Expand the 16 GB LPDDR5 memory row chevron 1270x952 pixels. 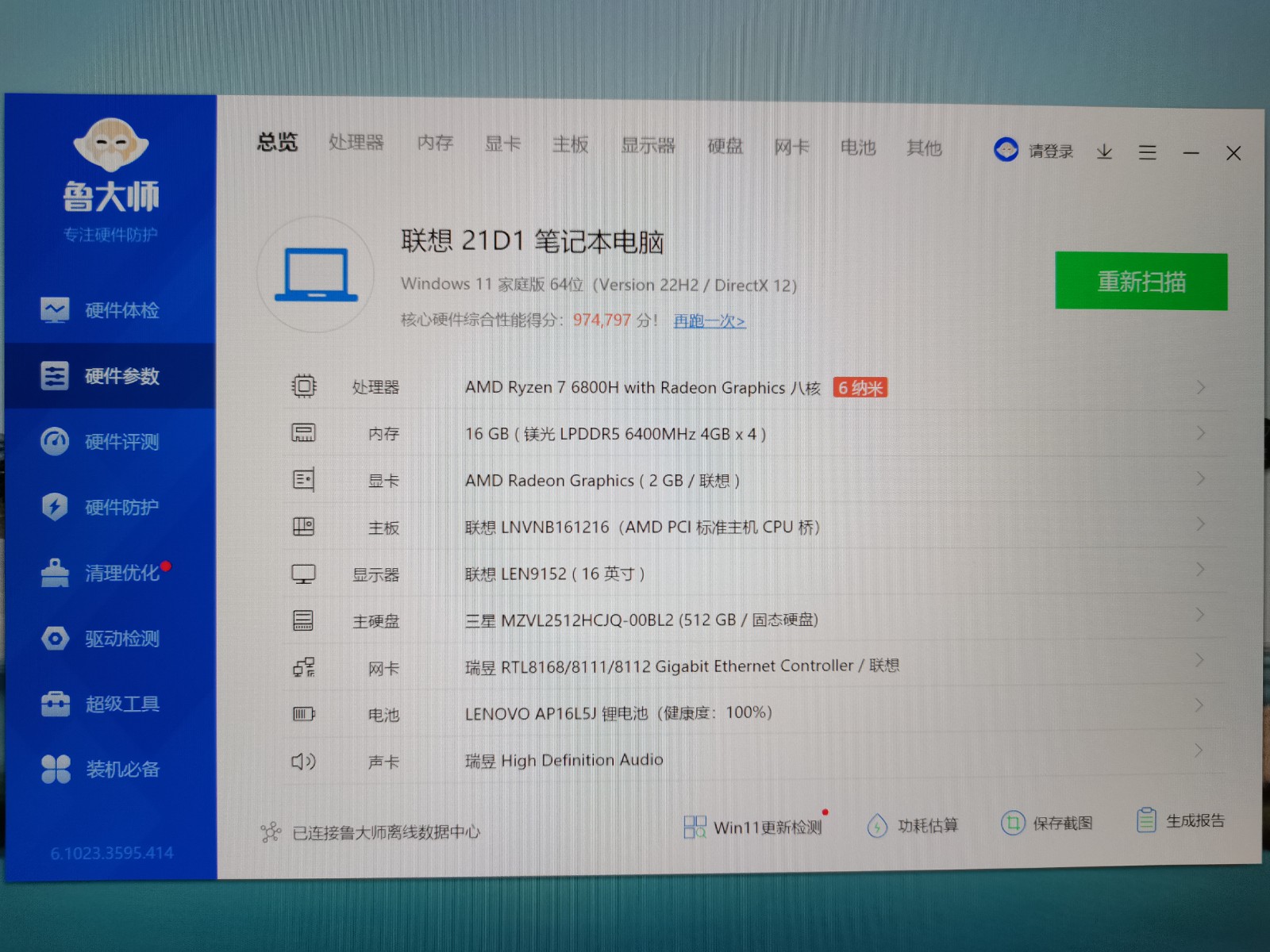tap(1201, 432)
